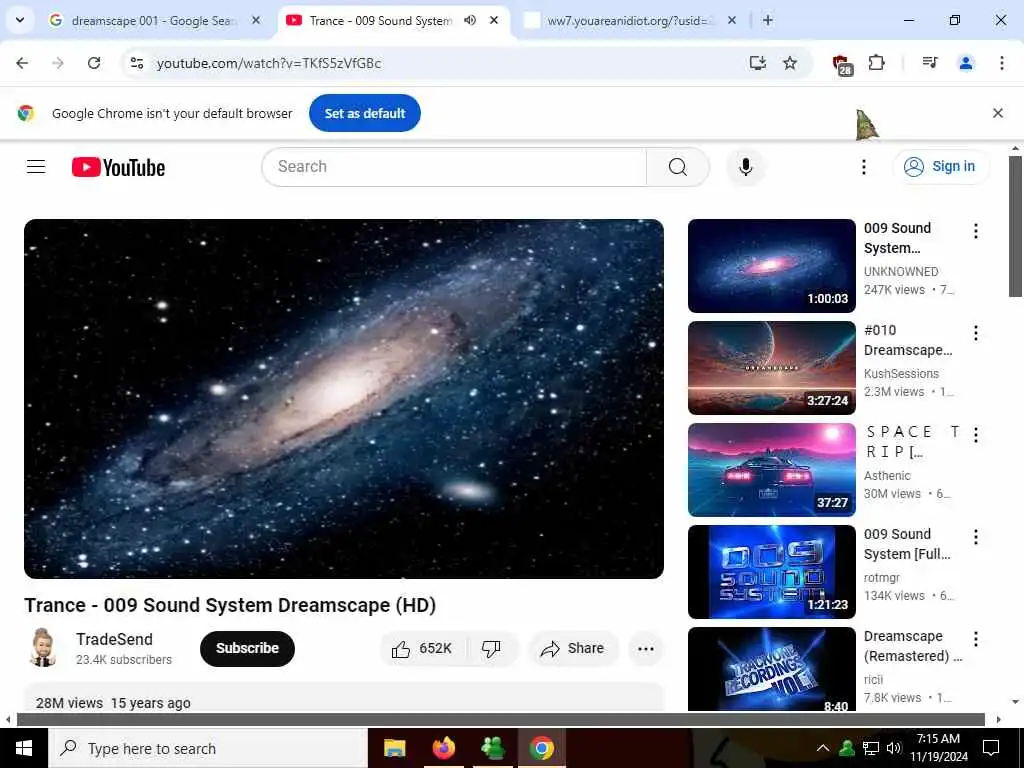Open Chrome's three-dot menu
This screenshot has width=1024, height=768.
[1002, 63]
